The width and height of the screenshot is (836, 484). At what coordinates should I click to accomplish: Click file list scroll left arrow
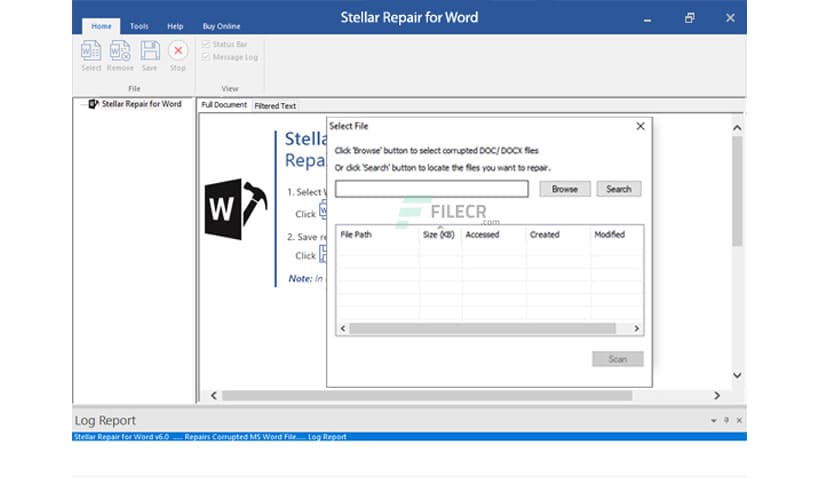pos(343,328)
